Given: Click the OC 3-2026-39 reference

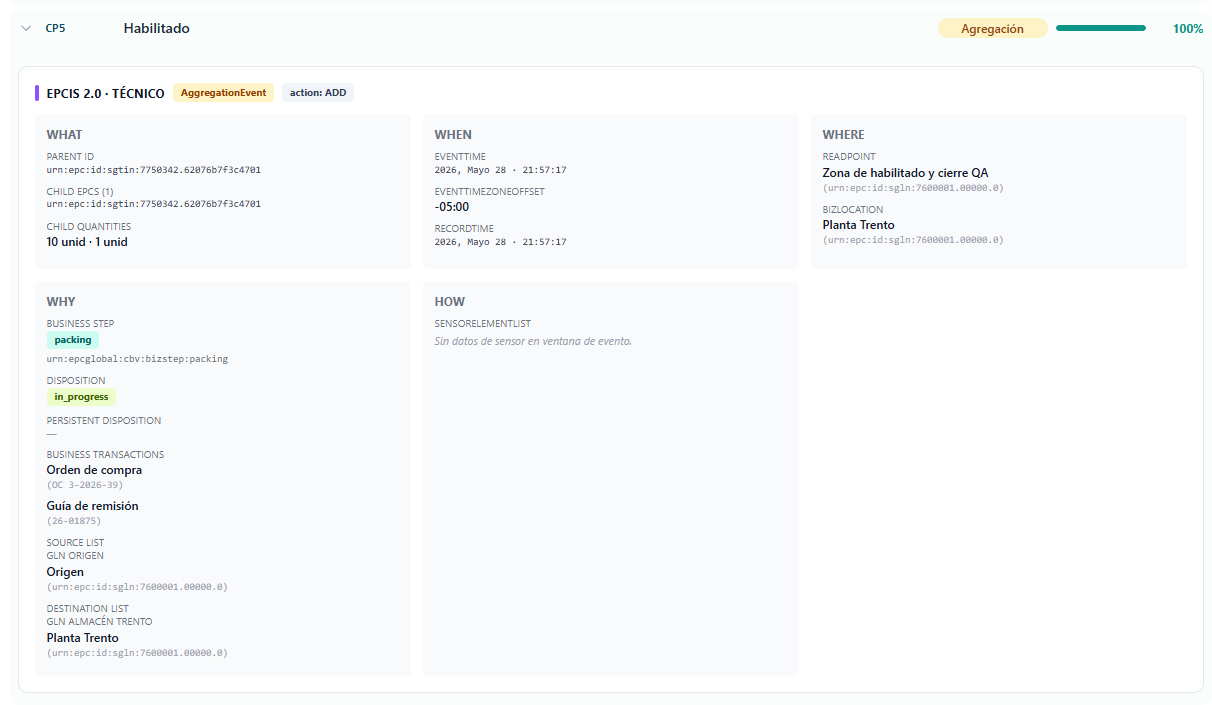Looking at the screenshot, I should 85,485.
